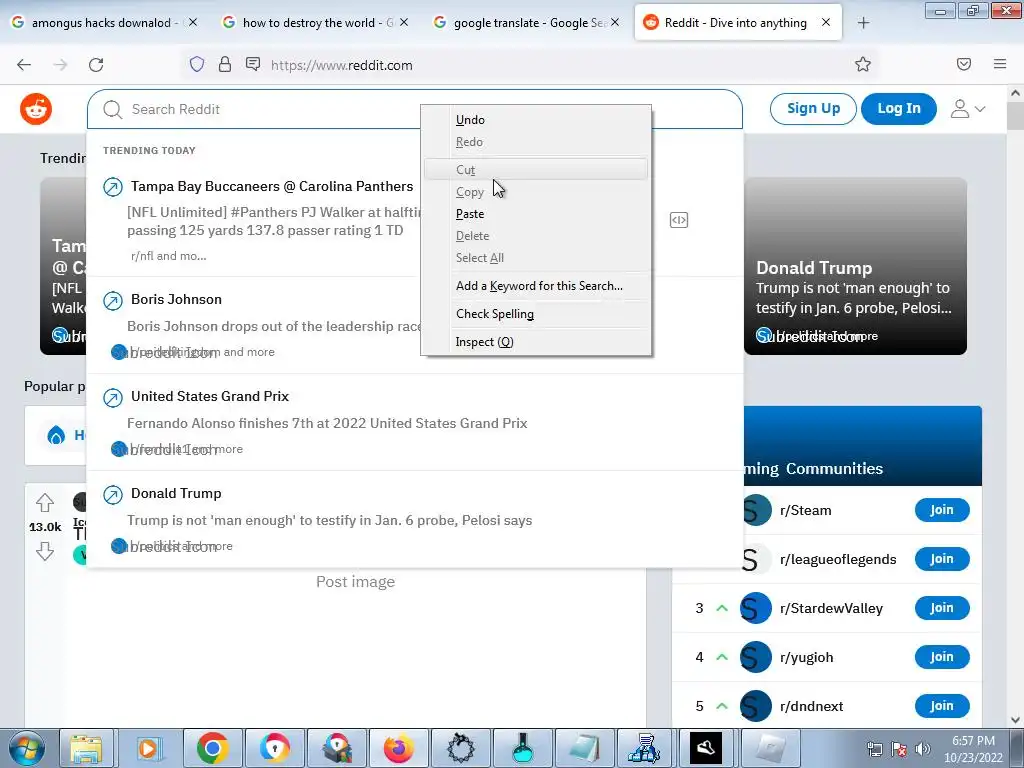Click the r/StardewValley community avatar
Screen dimensions: 1024x768
pyautogui.click(x=756, y=608)
